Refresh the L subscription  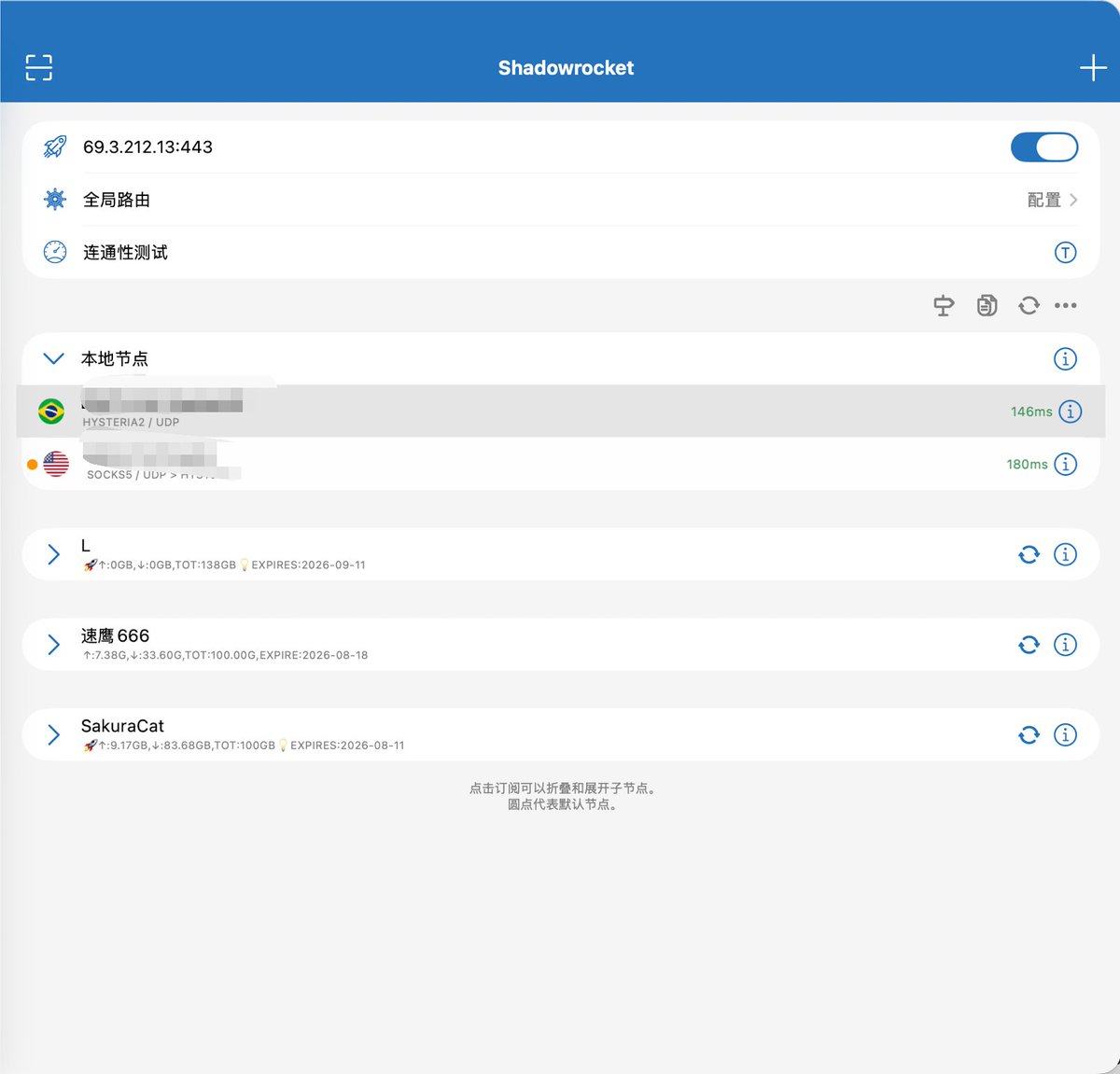[x=1029, y=554]
